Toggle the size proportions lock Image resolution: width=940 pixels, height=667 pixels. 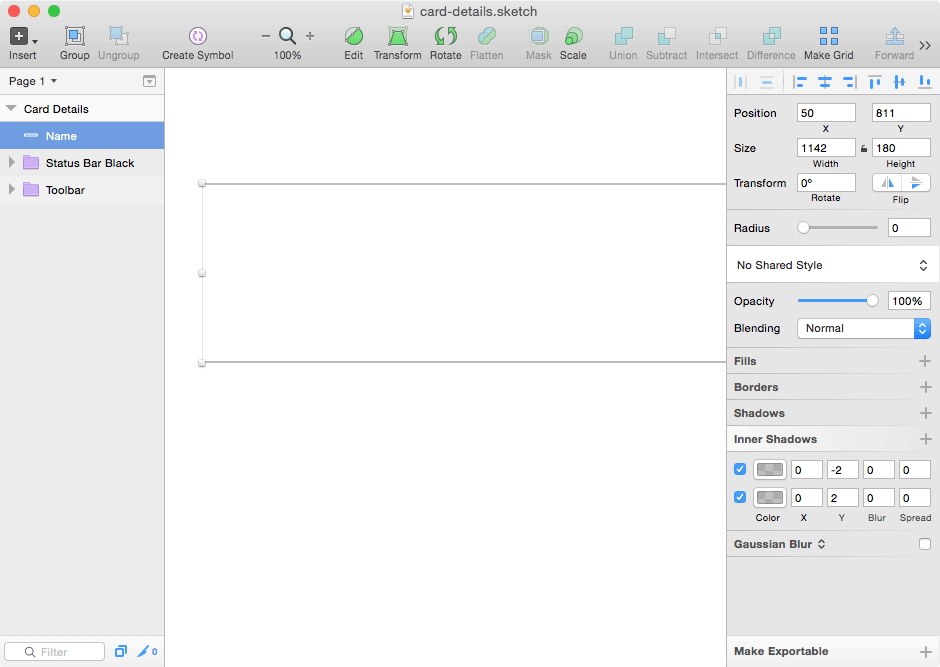[864, 149]
